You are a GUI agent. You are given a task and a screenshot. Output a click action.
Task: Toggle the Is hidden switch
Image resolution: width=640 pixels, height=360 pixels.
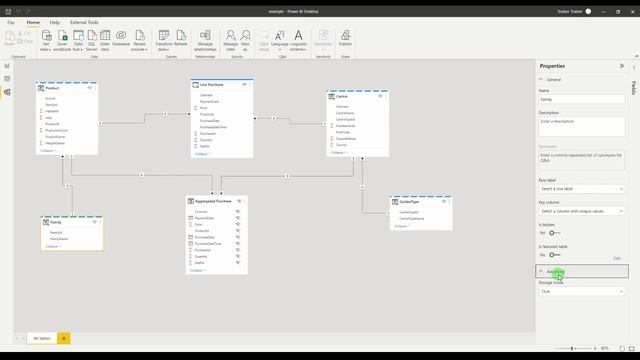[555, 233]
